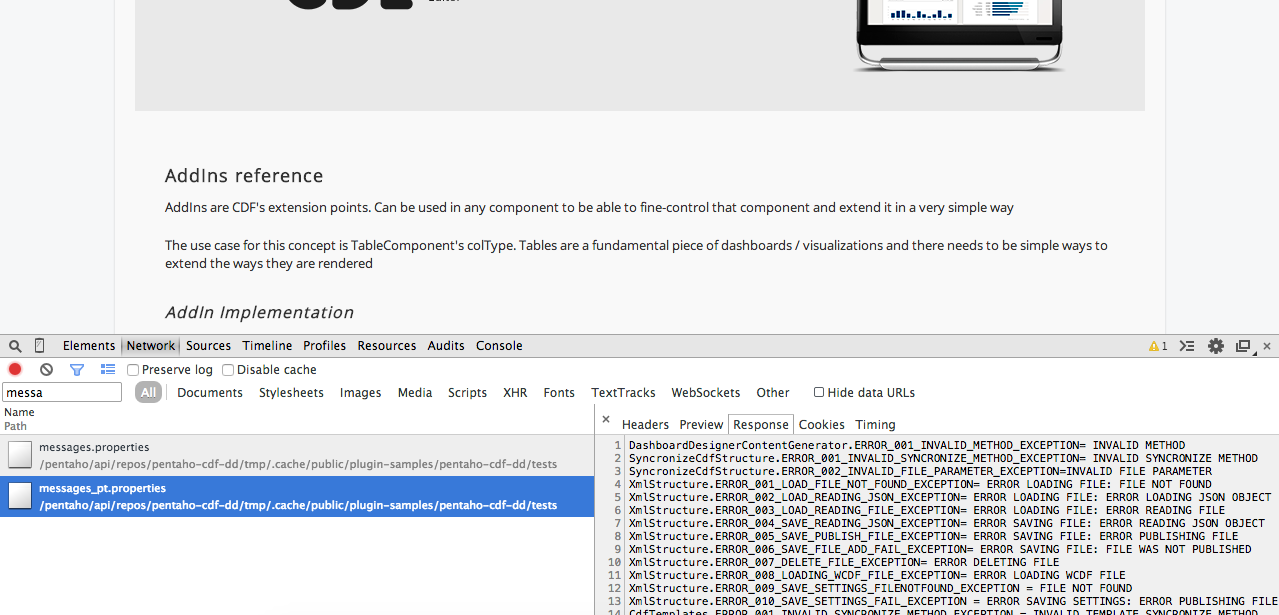This screenshot has height=615, width=1279.
Task: Select file icon of messages.properties
Action: click(20, 455)
